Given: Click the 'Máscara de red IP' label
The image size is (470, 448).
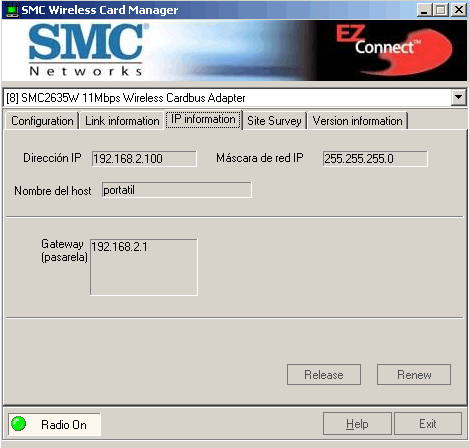Looking at the screenshot, I should pos(260,158).
